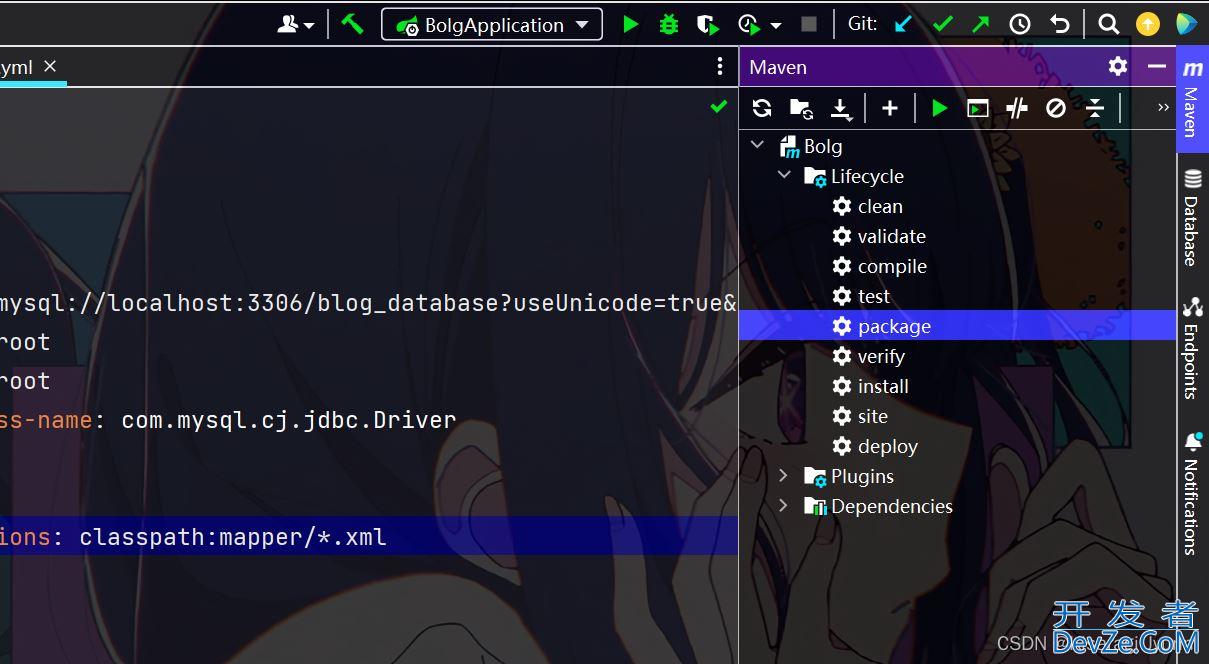1209x664 pixels.
Task: Collapse the Bolg project node
Action: [758, 145]
